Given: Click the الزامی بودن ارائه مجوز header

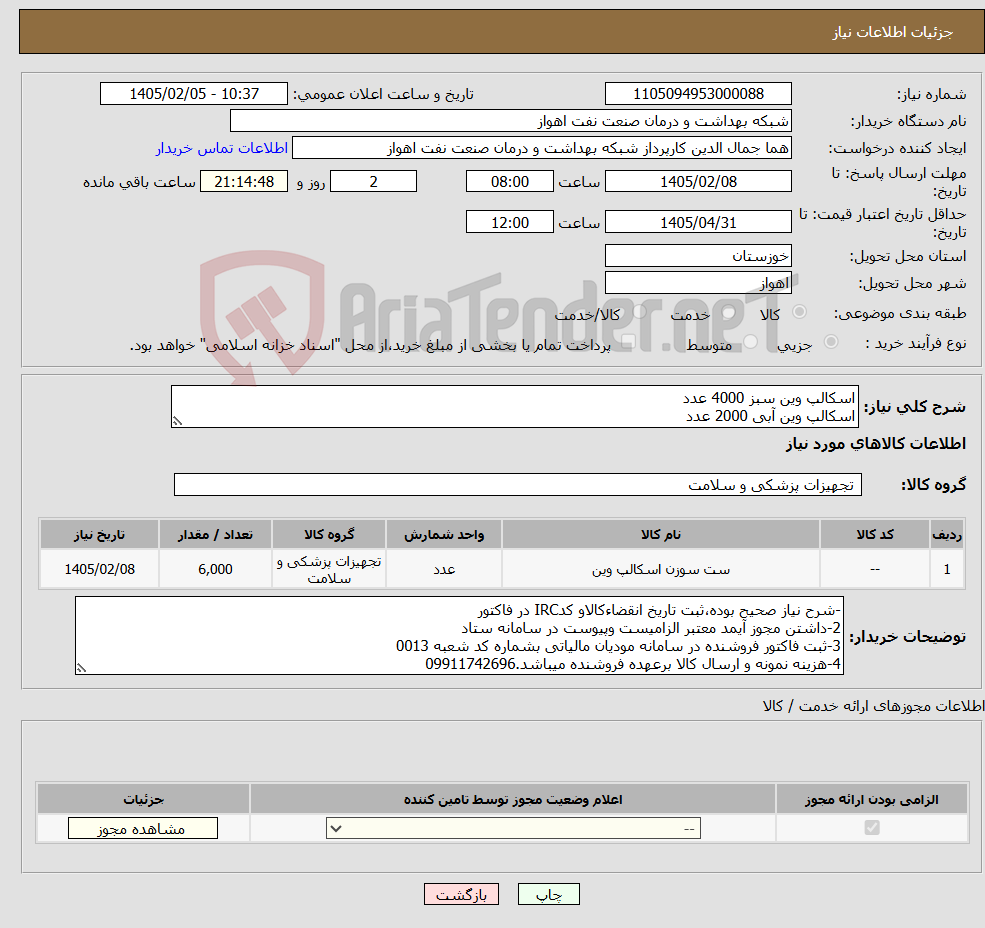Looking at the screenshot, I should point(872,799).
